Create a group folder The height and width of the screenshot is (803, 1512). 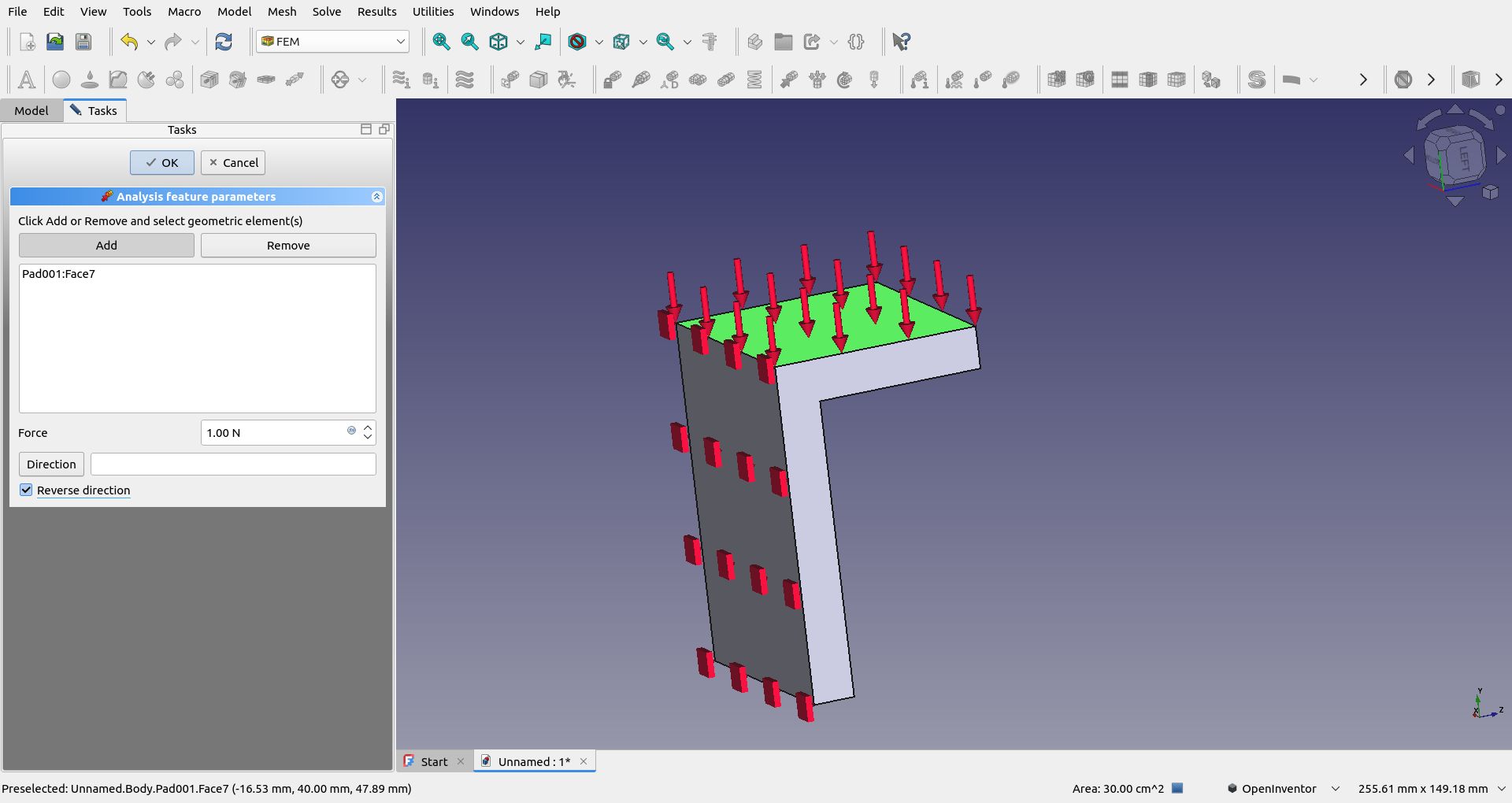click(x=784, y=42)
